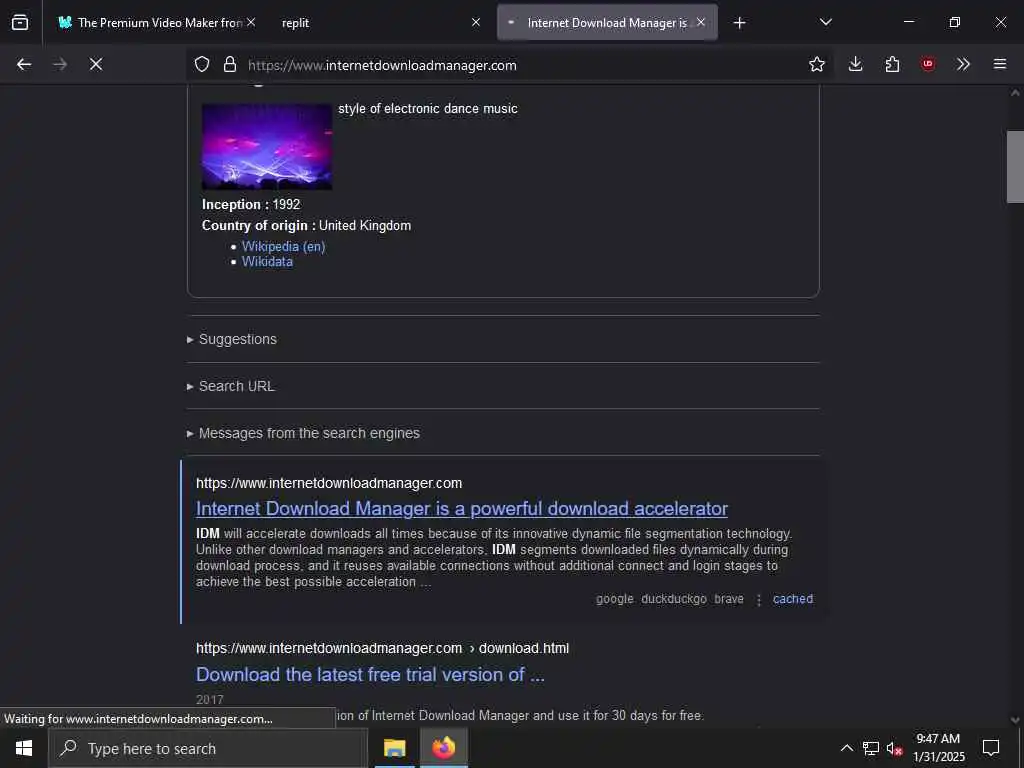Open a new tab with the plus button
The width and height of the screenshot is (1024, 768).
pyautogui.click(x=739, y=23)
